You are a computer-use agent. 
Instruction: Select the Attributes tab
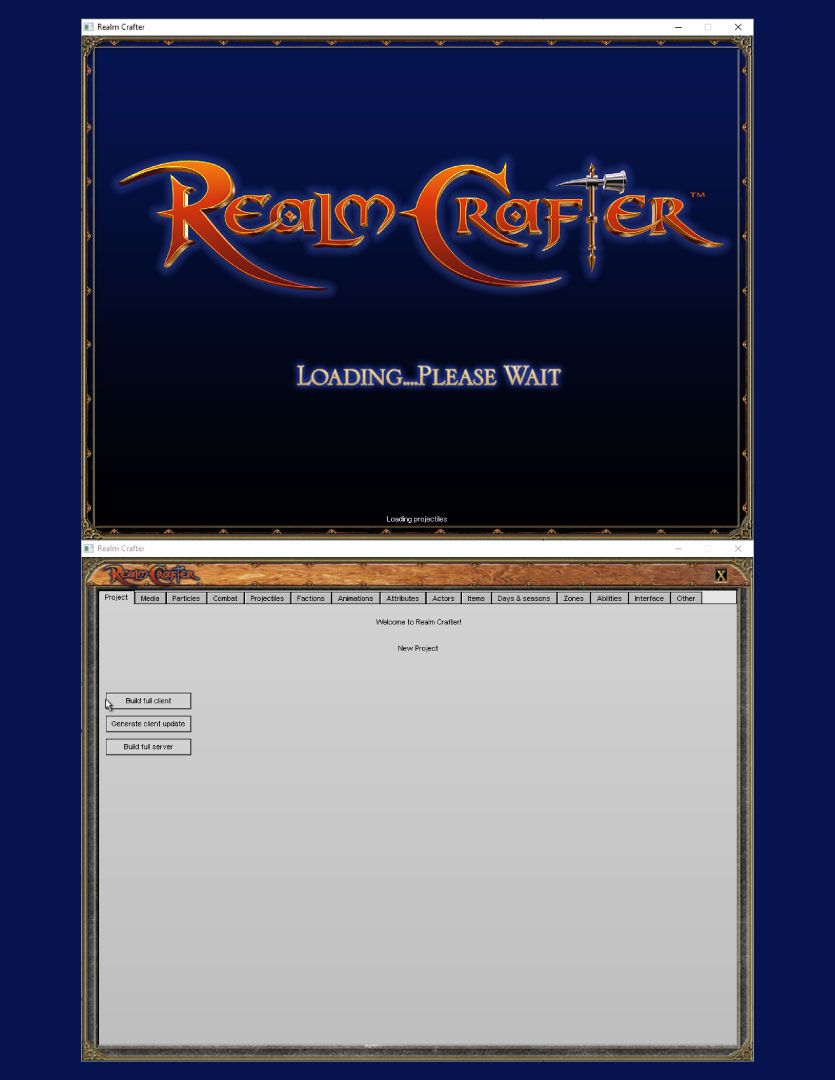(403, 599)
